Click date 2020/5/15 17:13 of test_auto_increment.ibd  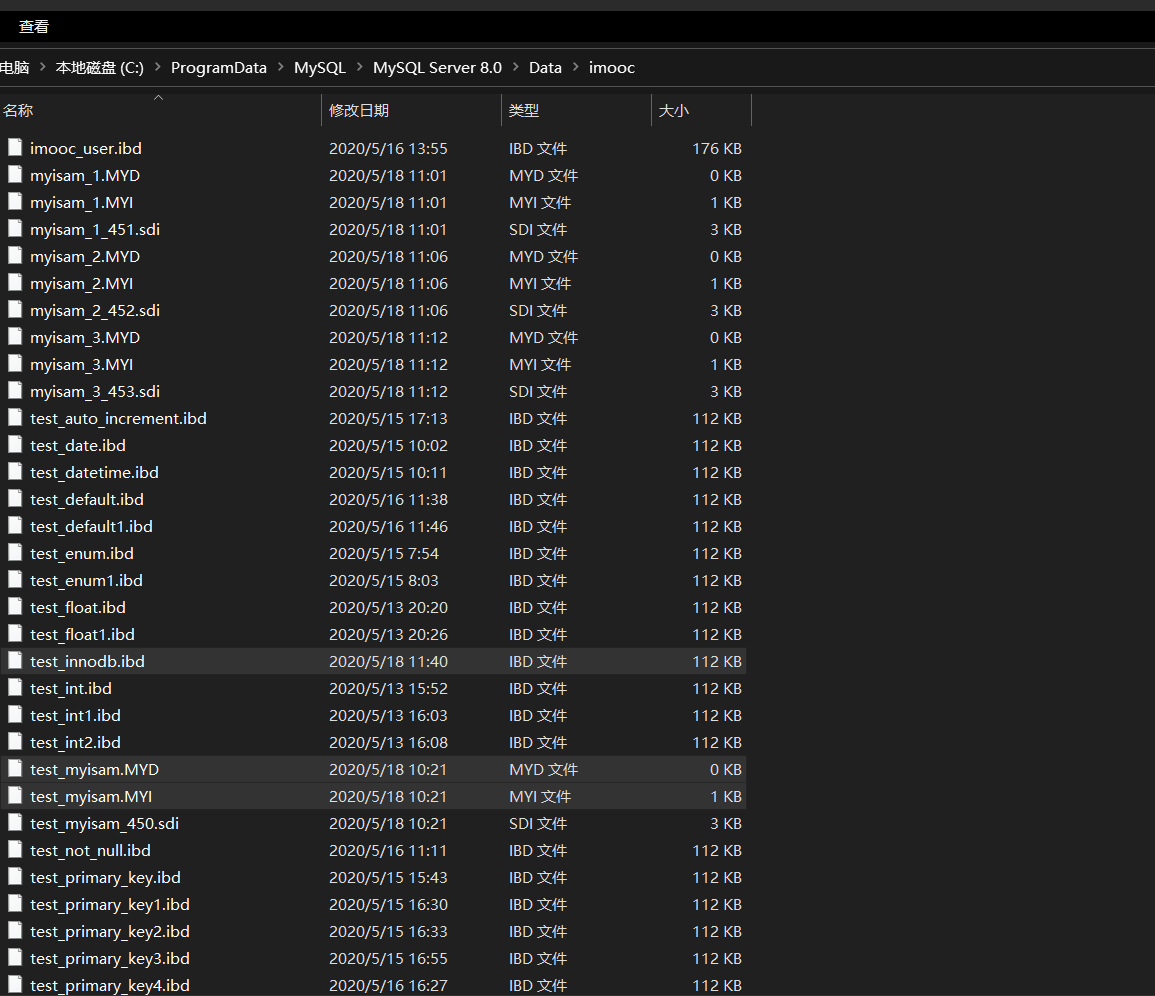pos(388,418)
